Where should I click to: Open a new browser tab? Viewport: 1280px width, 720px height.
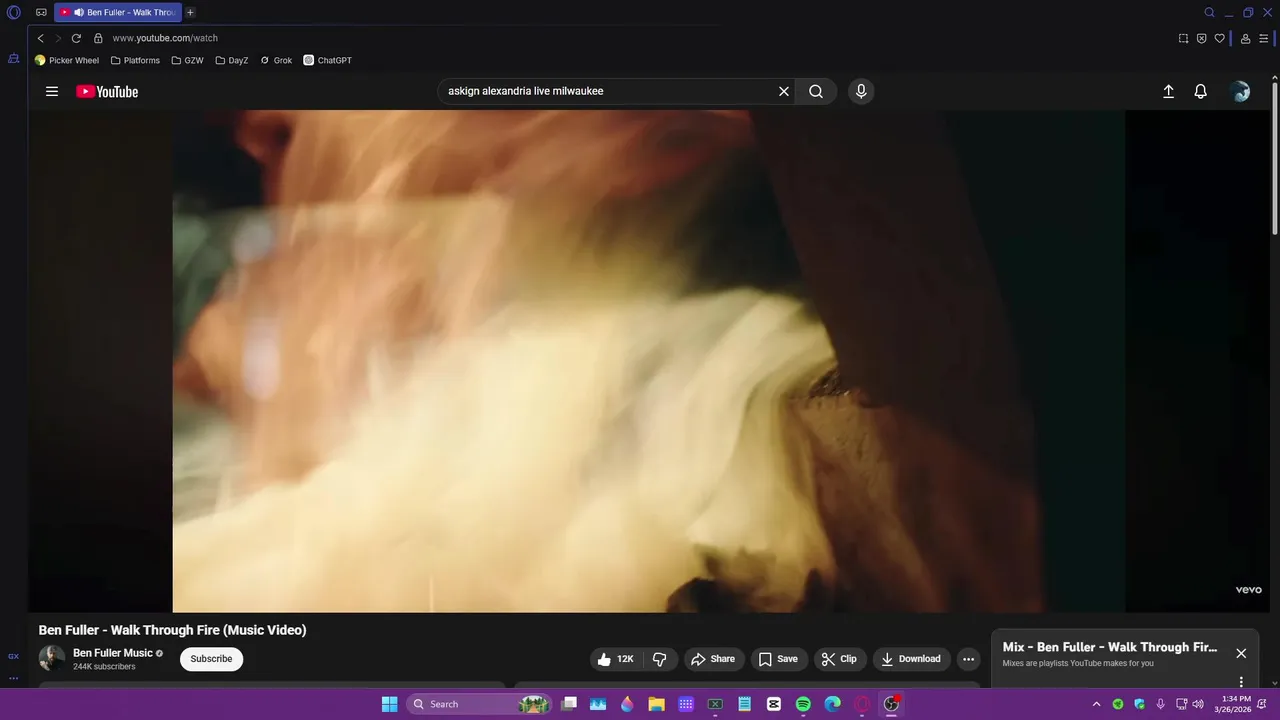(x=190, y=12)
